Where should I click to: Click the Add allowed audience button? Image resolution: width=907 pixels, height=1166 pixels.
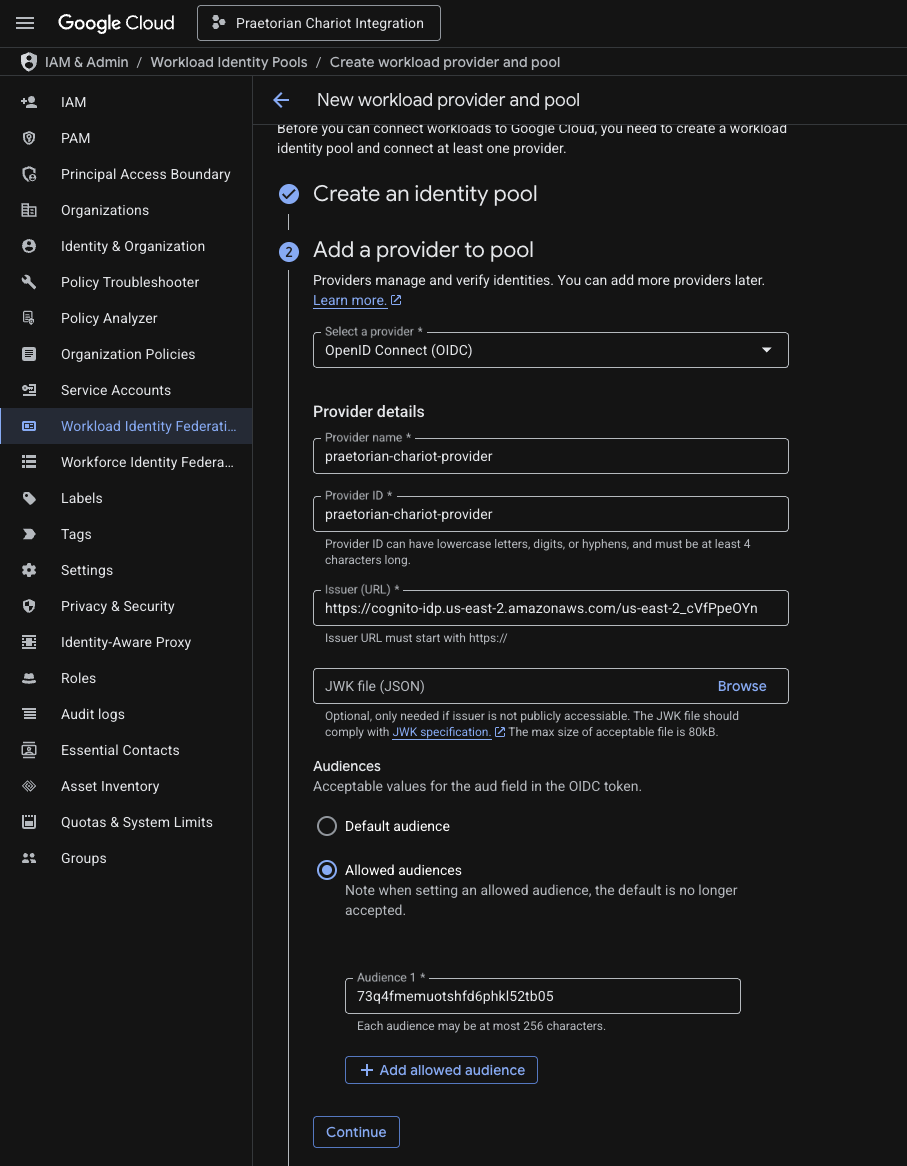point(442,1070)
